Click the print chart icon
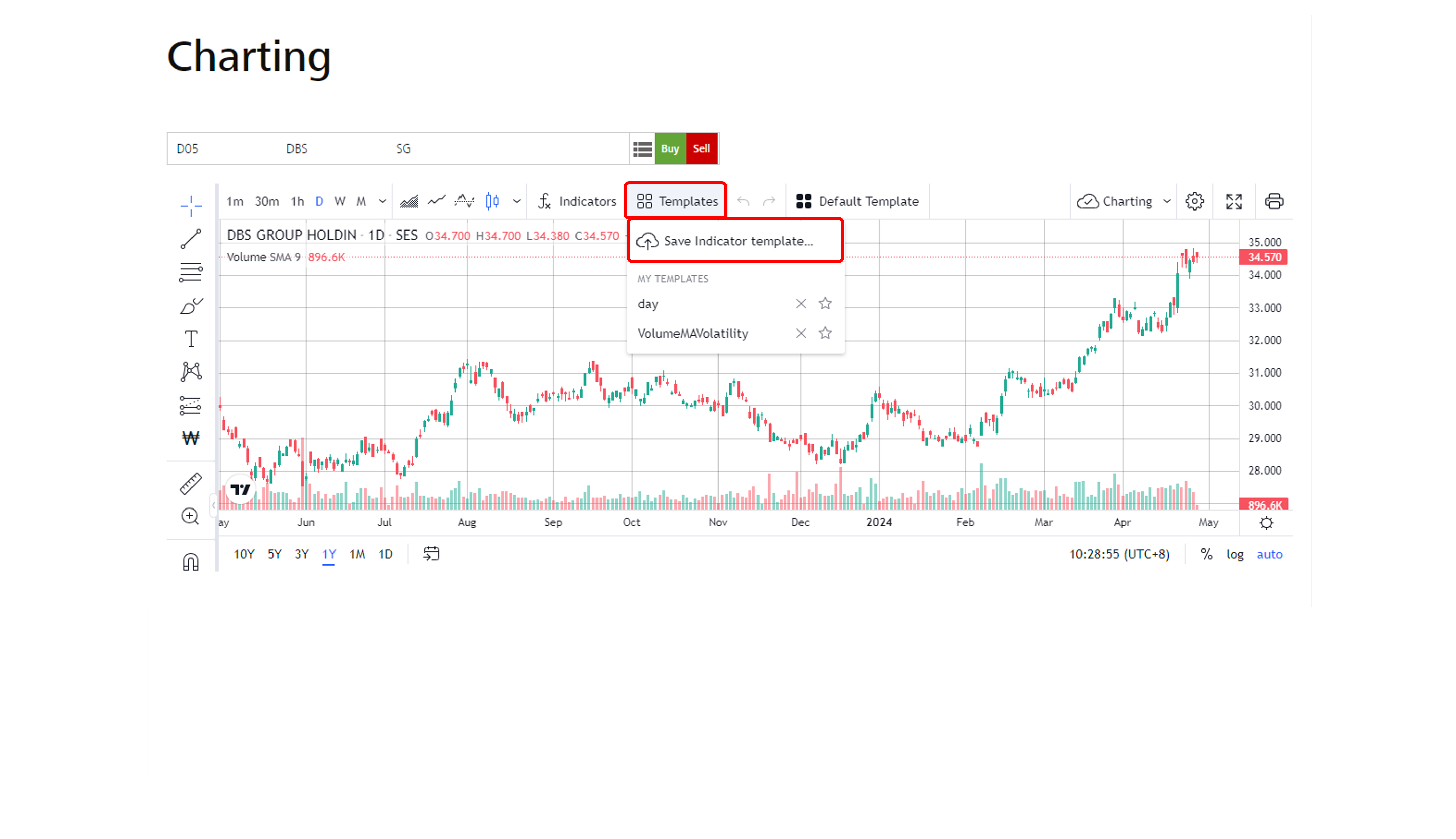Screen dimensions: 1456x839 click(1274, 201)
